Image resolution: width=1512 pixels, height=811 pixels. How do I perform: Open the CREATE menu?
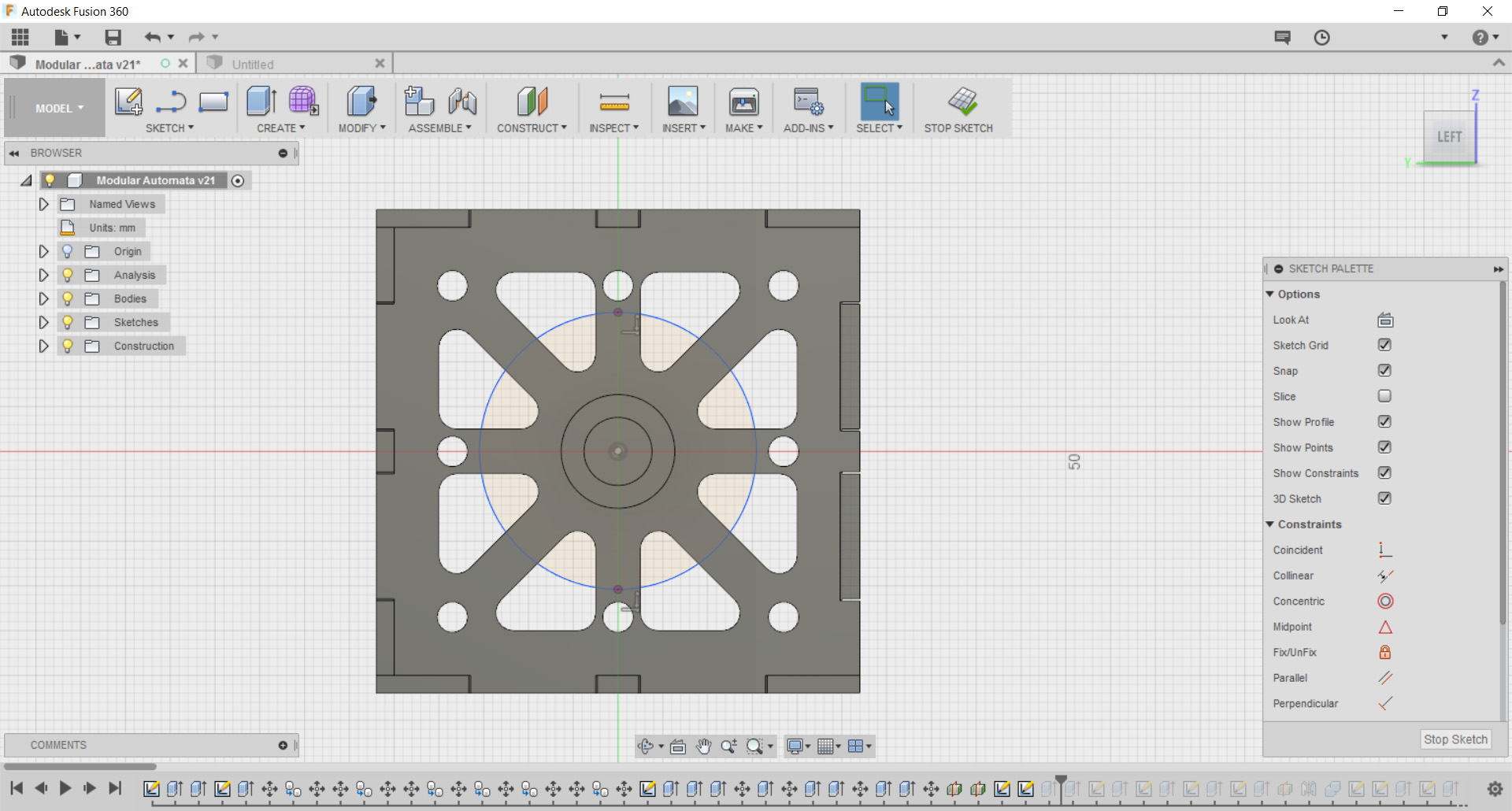tap(280, 128)
